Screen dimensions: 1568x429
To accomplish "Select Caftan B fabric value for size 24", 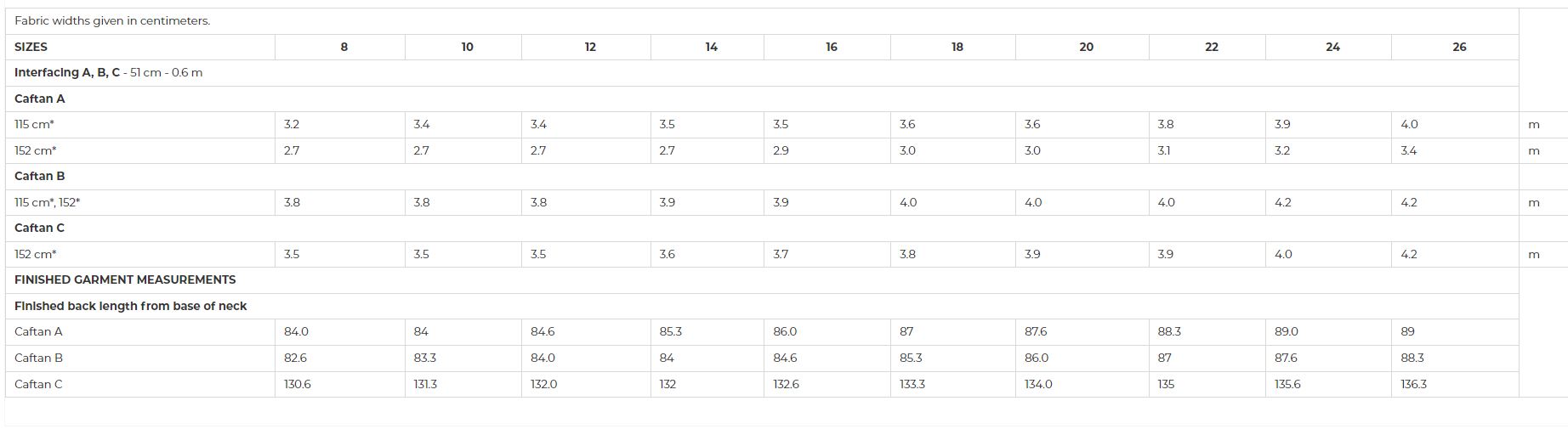I will pos(1283,202).
